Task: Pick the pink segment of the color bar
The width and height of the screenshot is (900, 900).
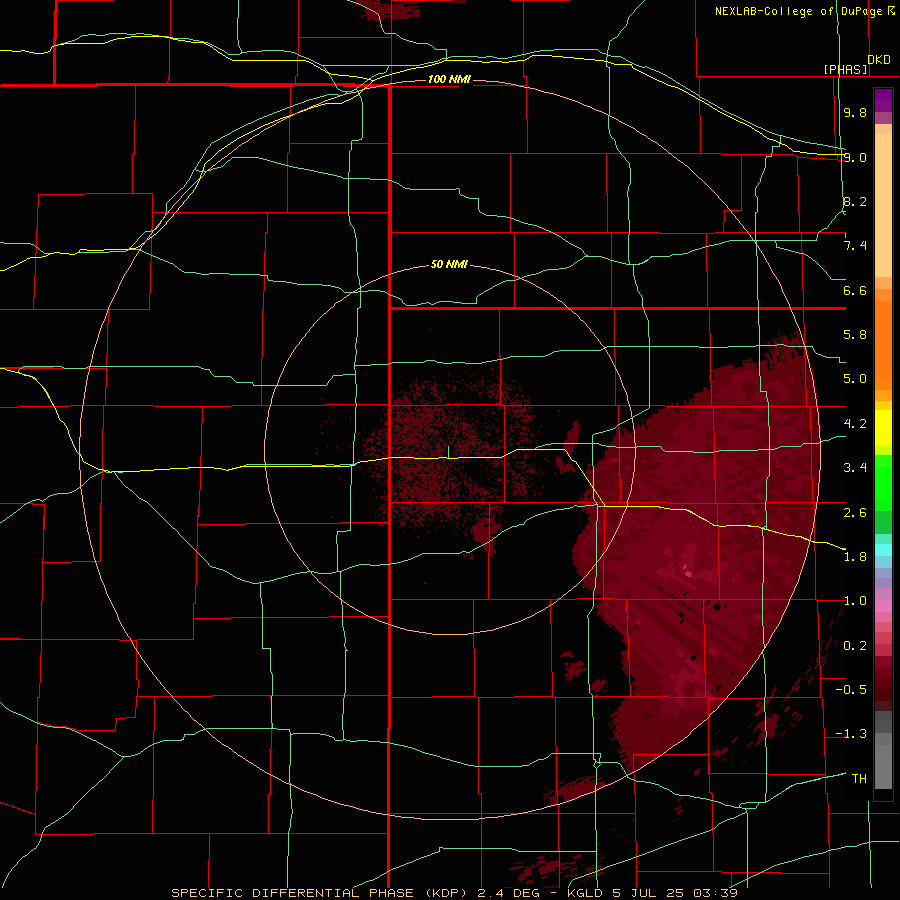Action: [x=883, y=606]
